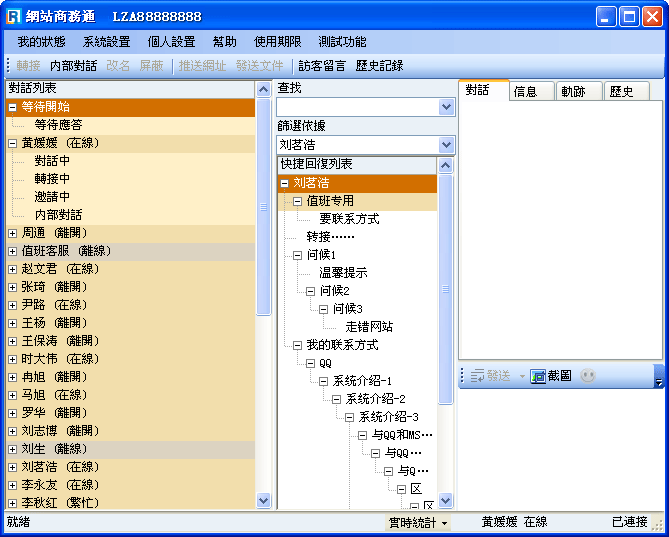Image resolution: width=669 pixels, height=537 pixels.
Task: Expand the 周通 (離開) contact node
Action: tap(12, 233)
